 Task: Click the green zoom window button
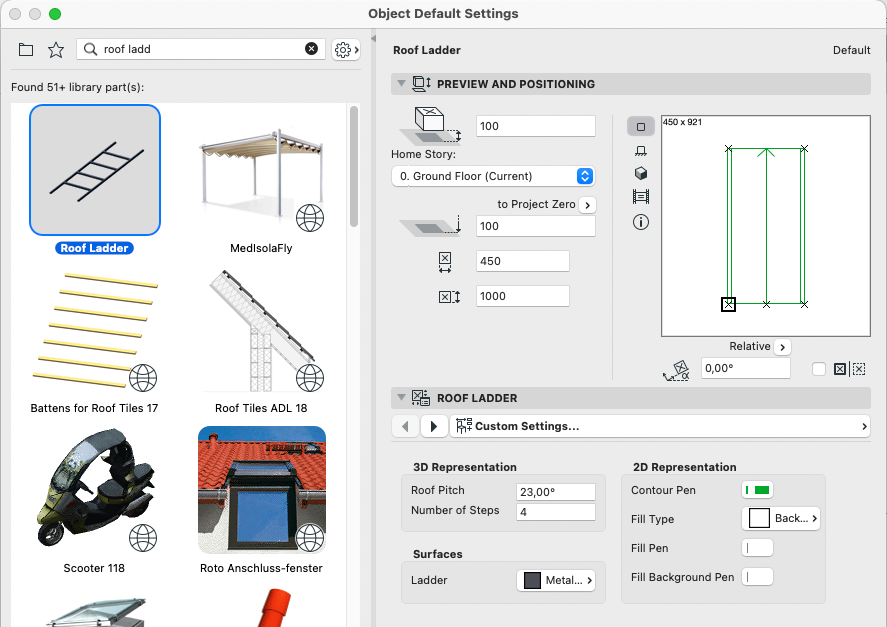(55, 14)
